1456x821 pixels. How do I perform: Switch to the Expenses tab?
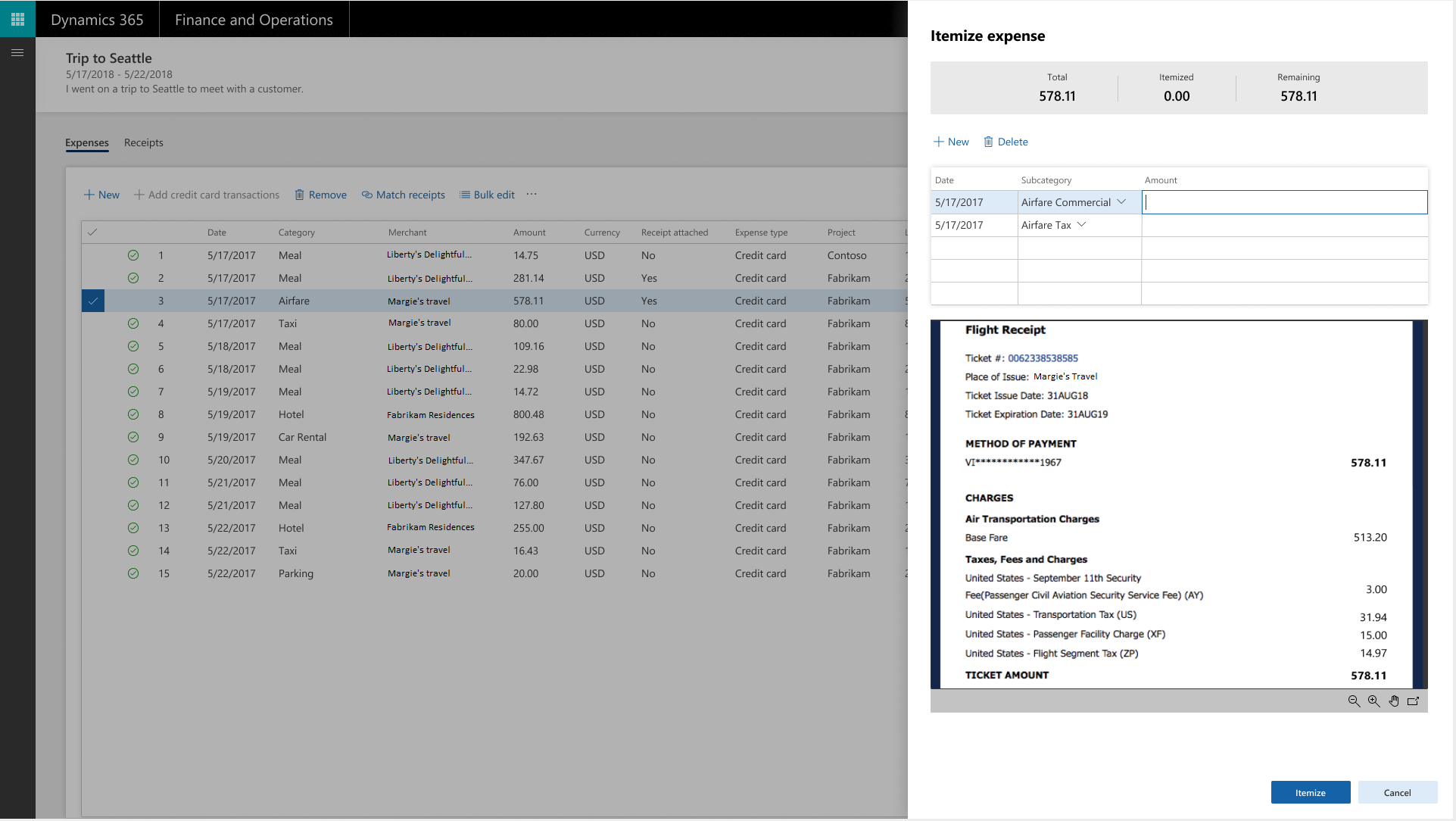coord(86,141)
